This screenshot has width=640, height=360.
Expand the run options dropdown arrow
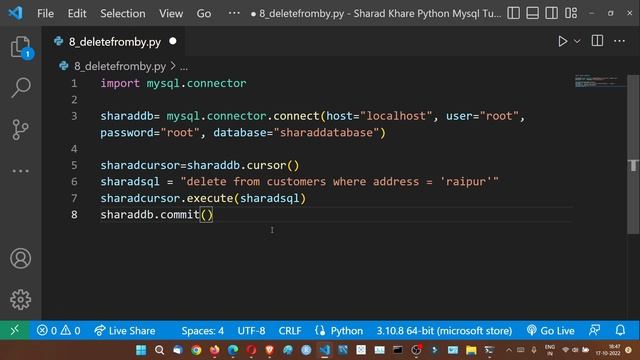pos(577,41)
